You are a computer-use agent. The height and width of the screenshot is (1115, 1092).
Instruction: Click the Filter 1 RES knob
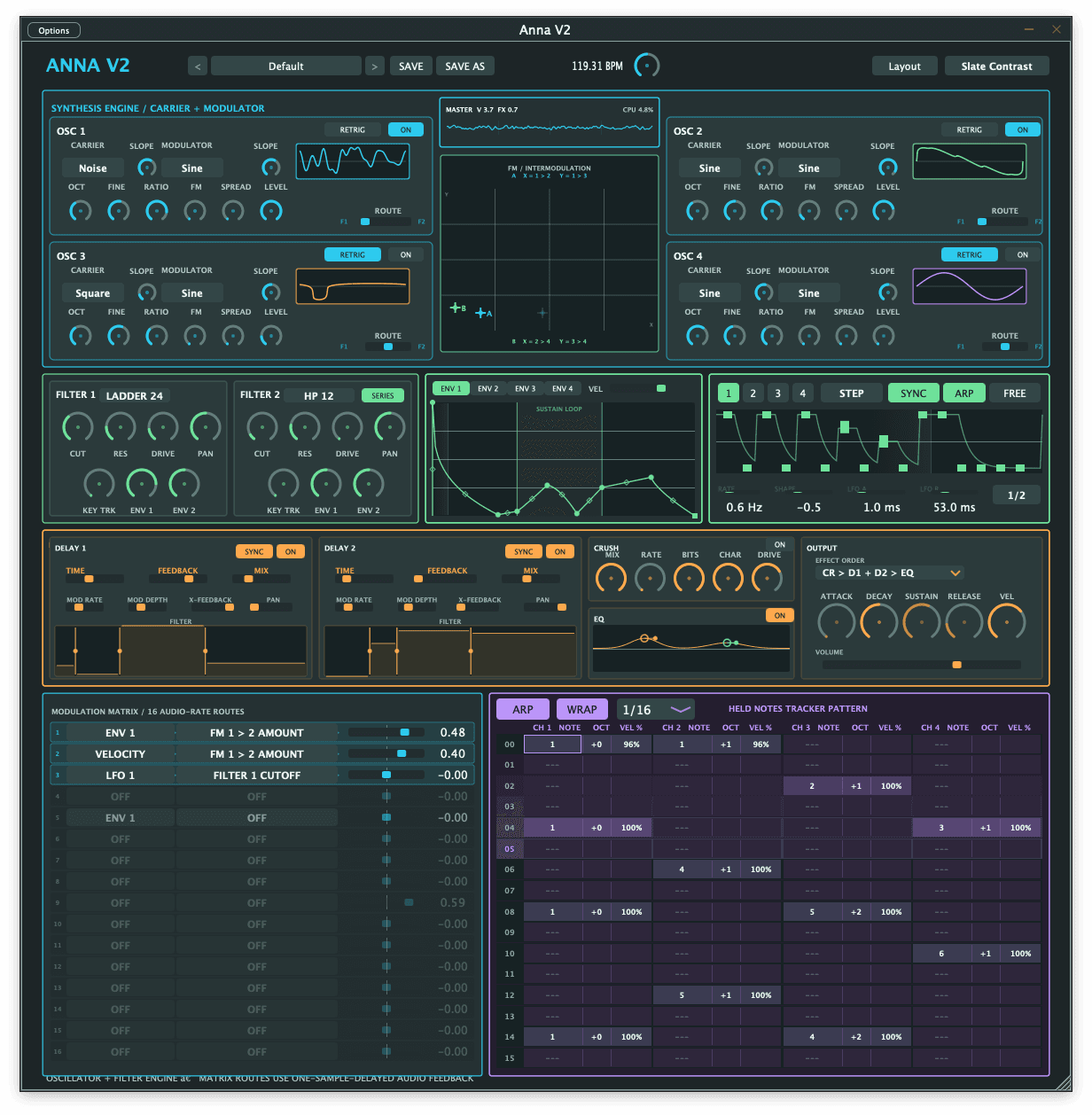121,428
